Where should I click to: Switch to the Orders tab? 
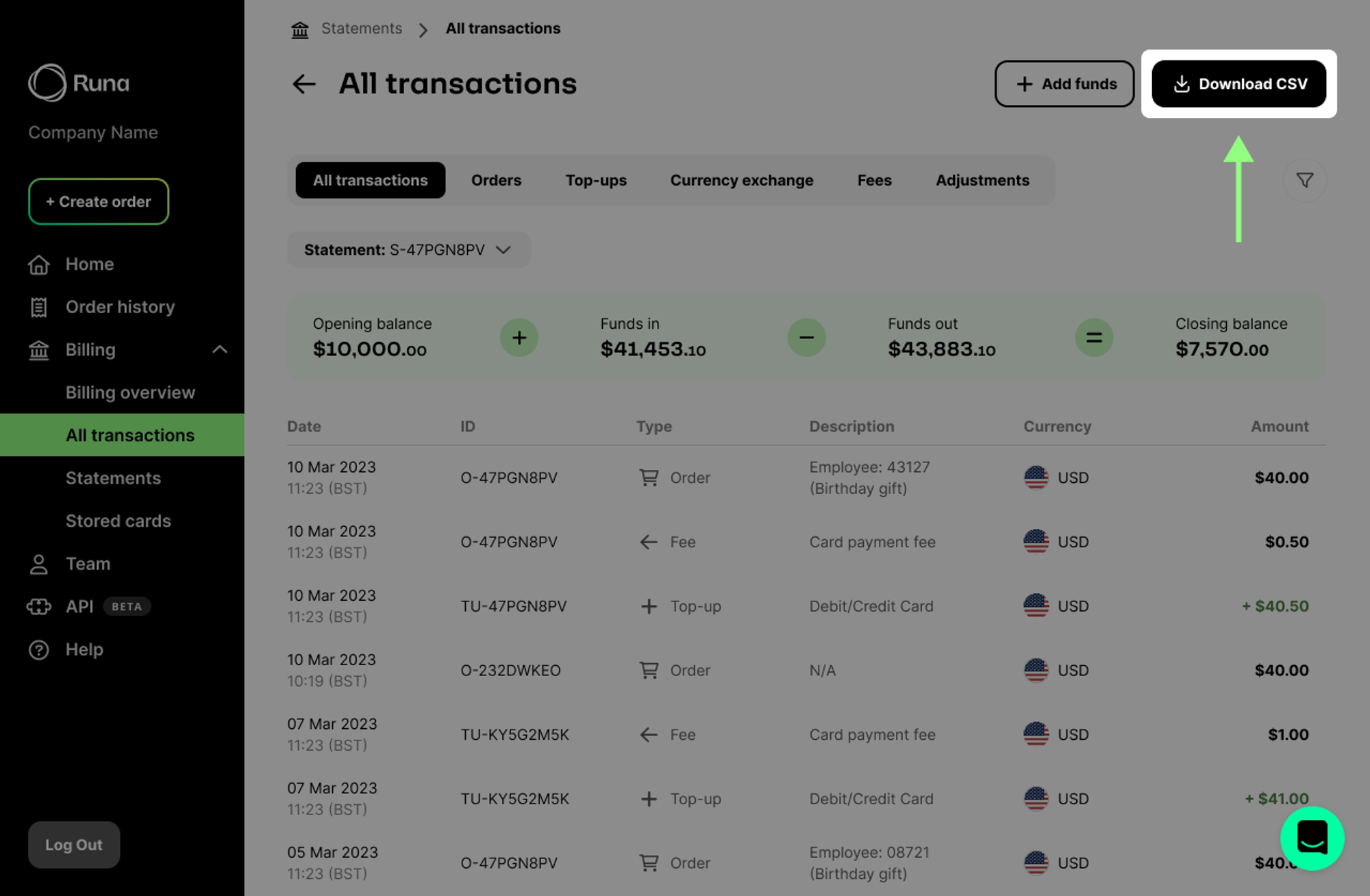coord(496,180)
